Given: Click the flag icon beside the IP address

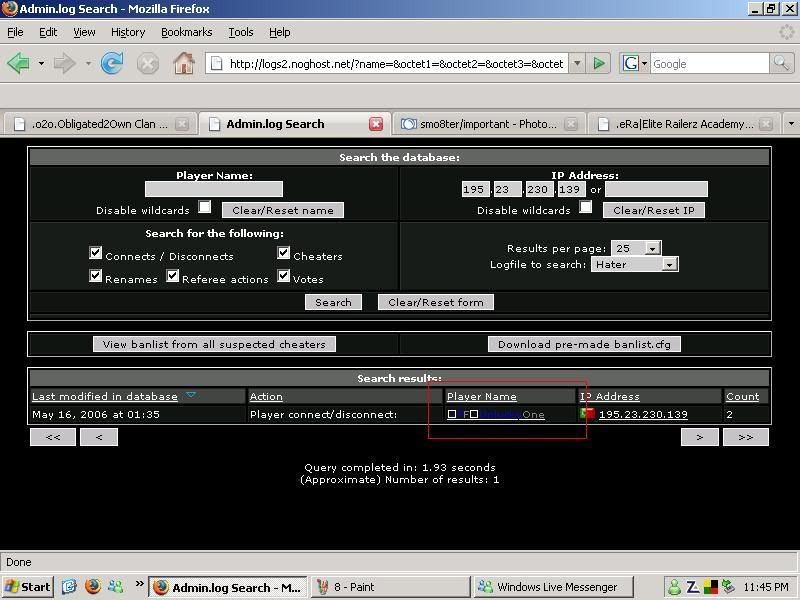Looking at the screenshot, I should 587,413.
